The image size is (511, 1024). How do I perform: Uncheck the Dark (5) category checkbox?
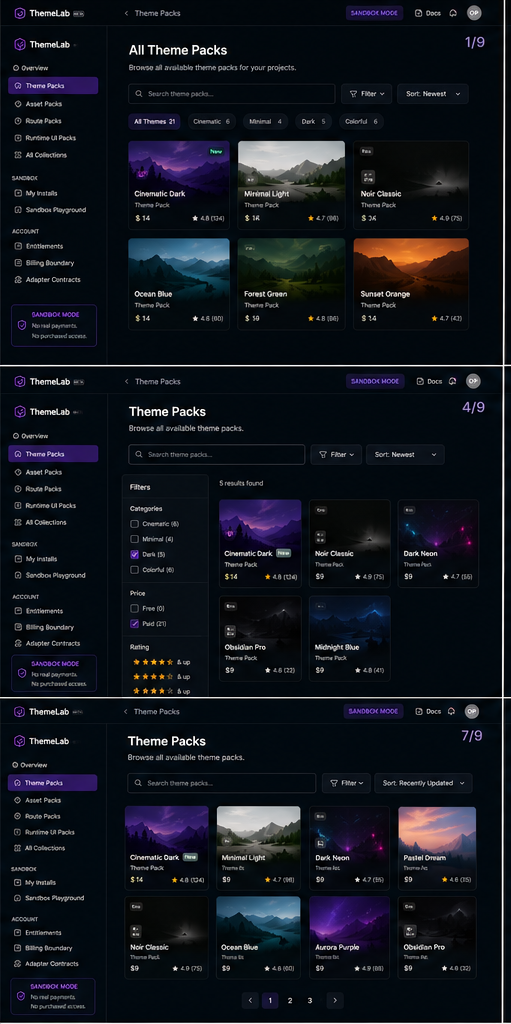pyautogui.click(x=135, y=554)
